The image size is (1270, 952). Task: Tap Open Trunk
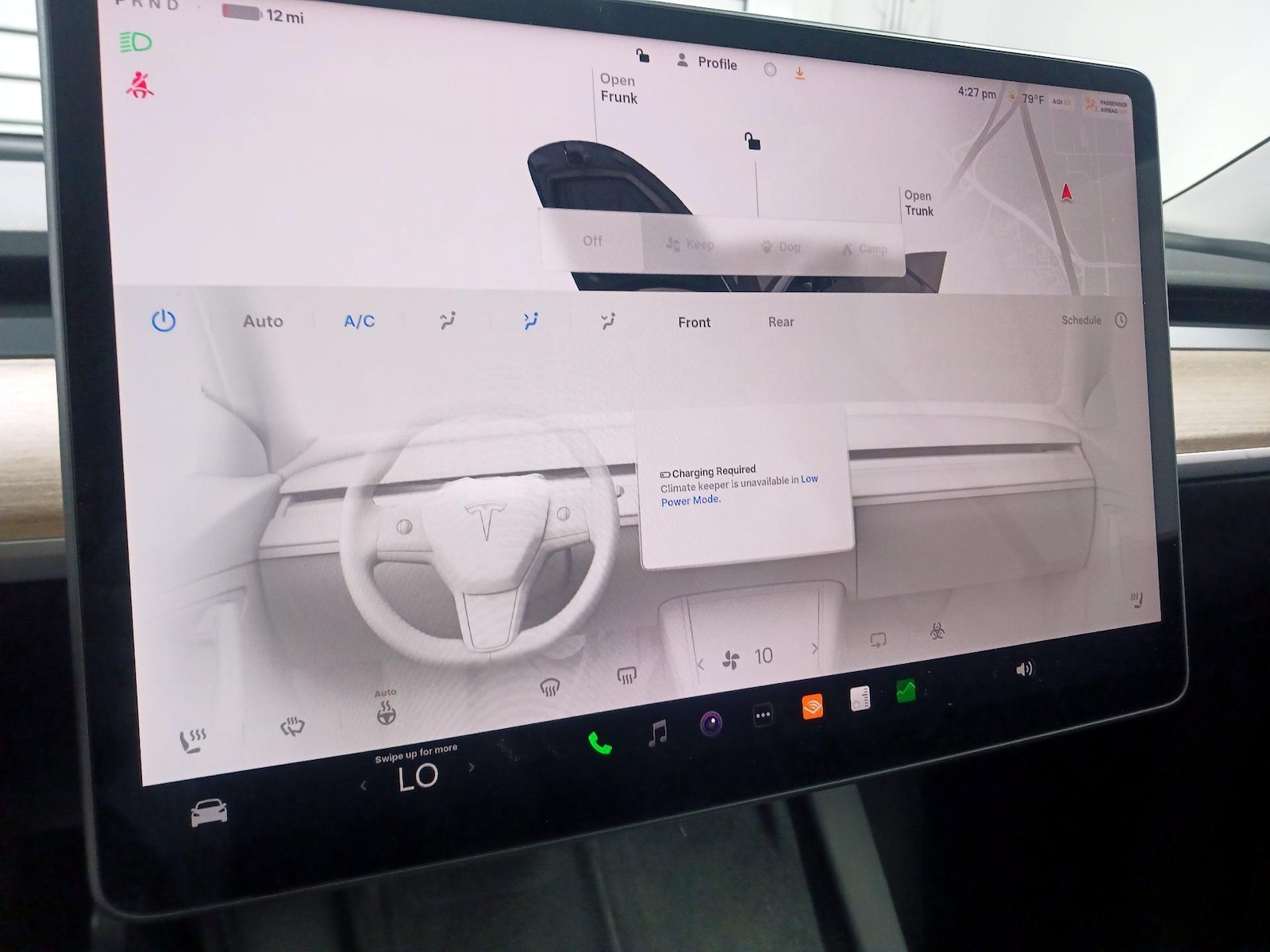click(x=918, y=203)
